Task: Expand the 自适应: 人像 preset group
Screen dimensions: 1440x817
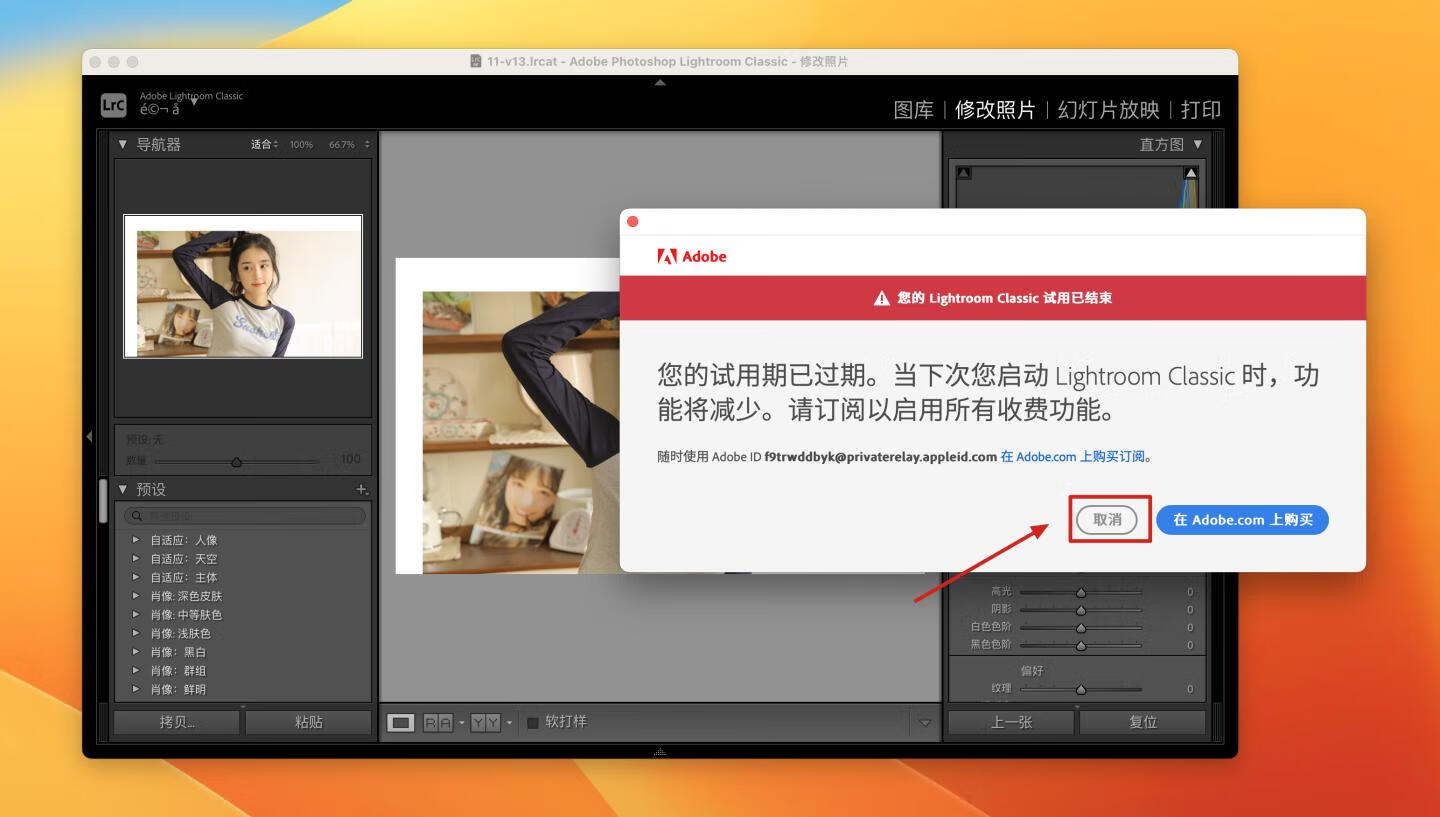Action: (x=136, y=540)
